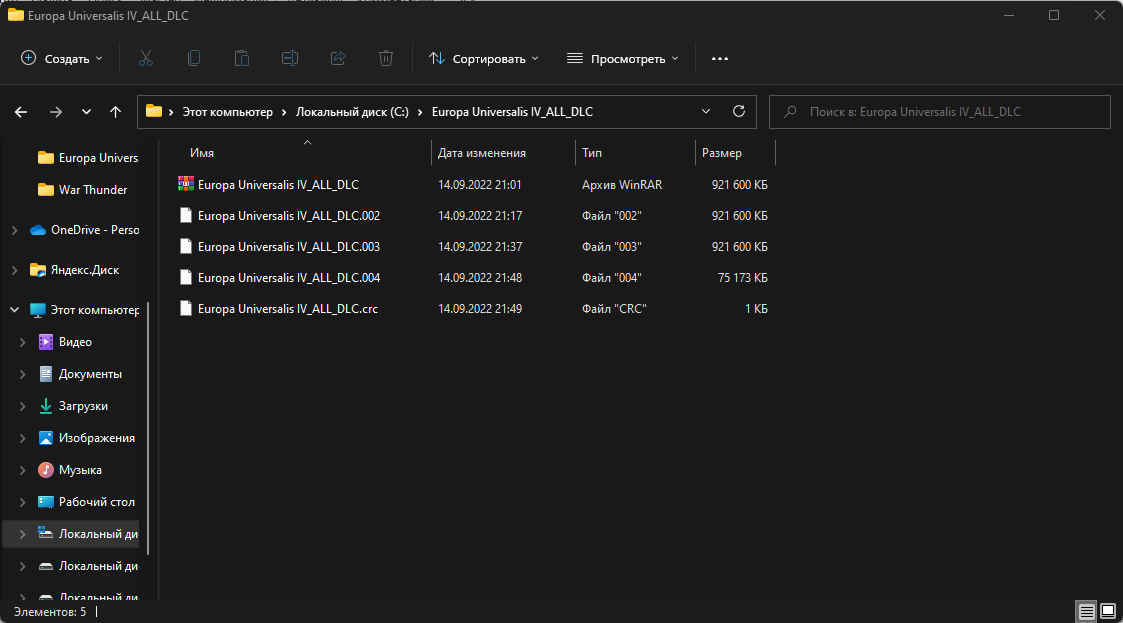
Task: Select file name Europa Universalis IV_ALL_DLC.003
Action: coord(289,246)
